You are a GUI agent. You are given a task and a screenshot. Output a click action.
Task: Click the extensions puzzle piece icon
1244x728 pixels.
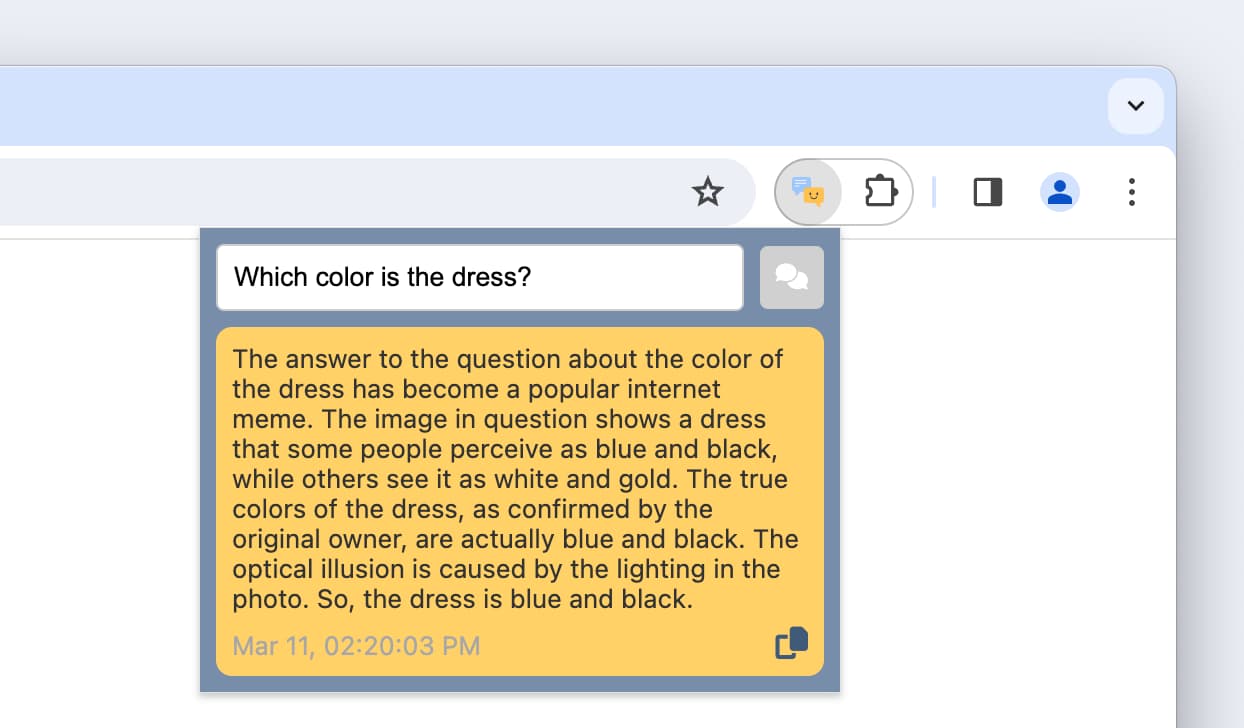[880, 191]
